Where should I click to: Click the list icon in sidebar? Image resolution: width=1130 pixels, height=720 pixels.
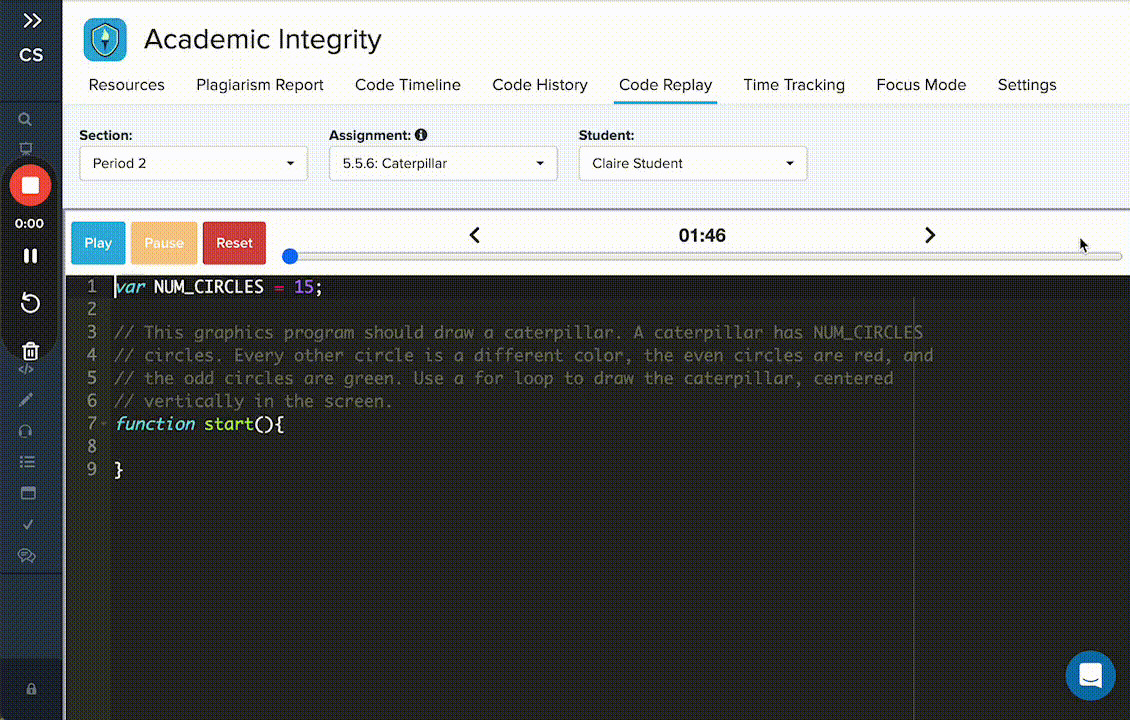point(27,462)
